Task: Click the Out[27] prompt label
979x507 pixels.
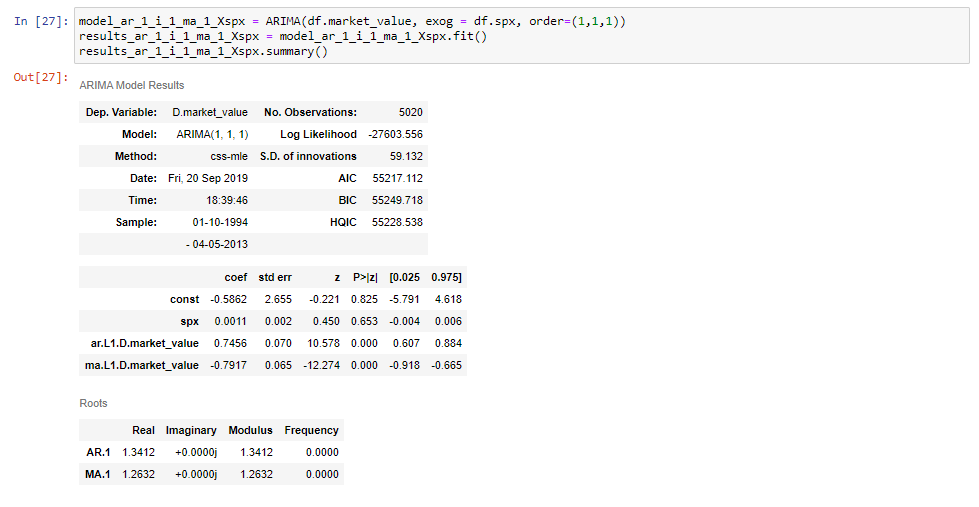Action: (x=41, y=77)
